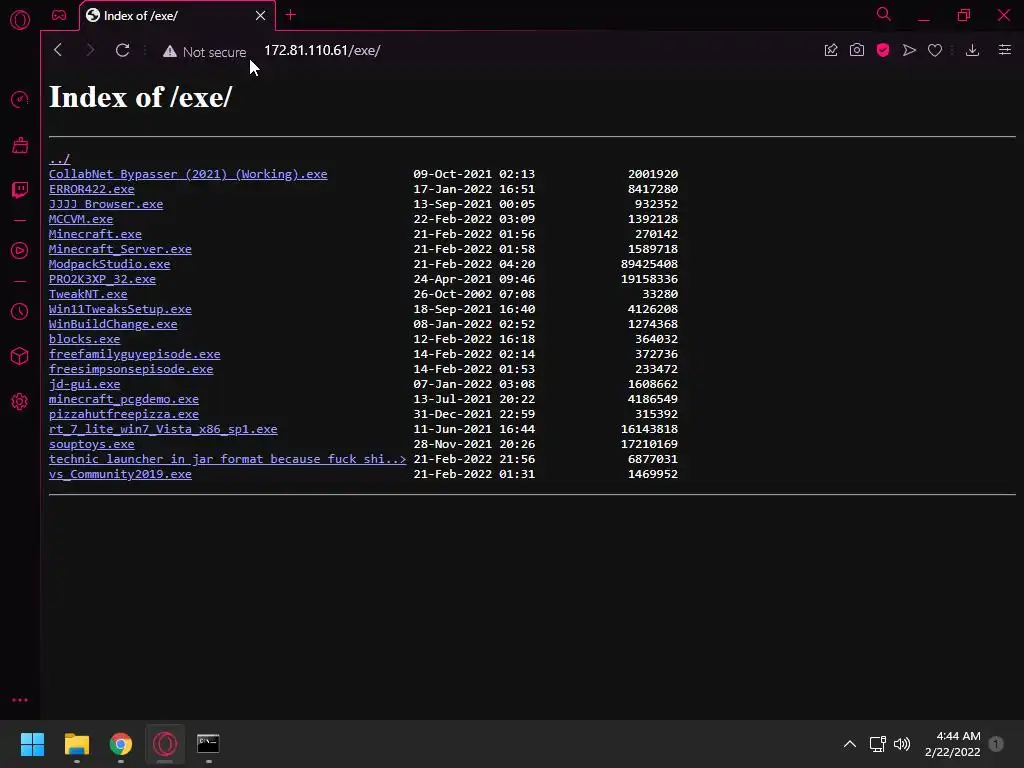Open the GX Corner gamepad tab
This screenshot has width=1024, height=768.
click(x=59, y=15)
